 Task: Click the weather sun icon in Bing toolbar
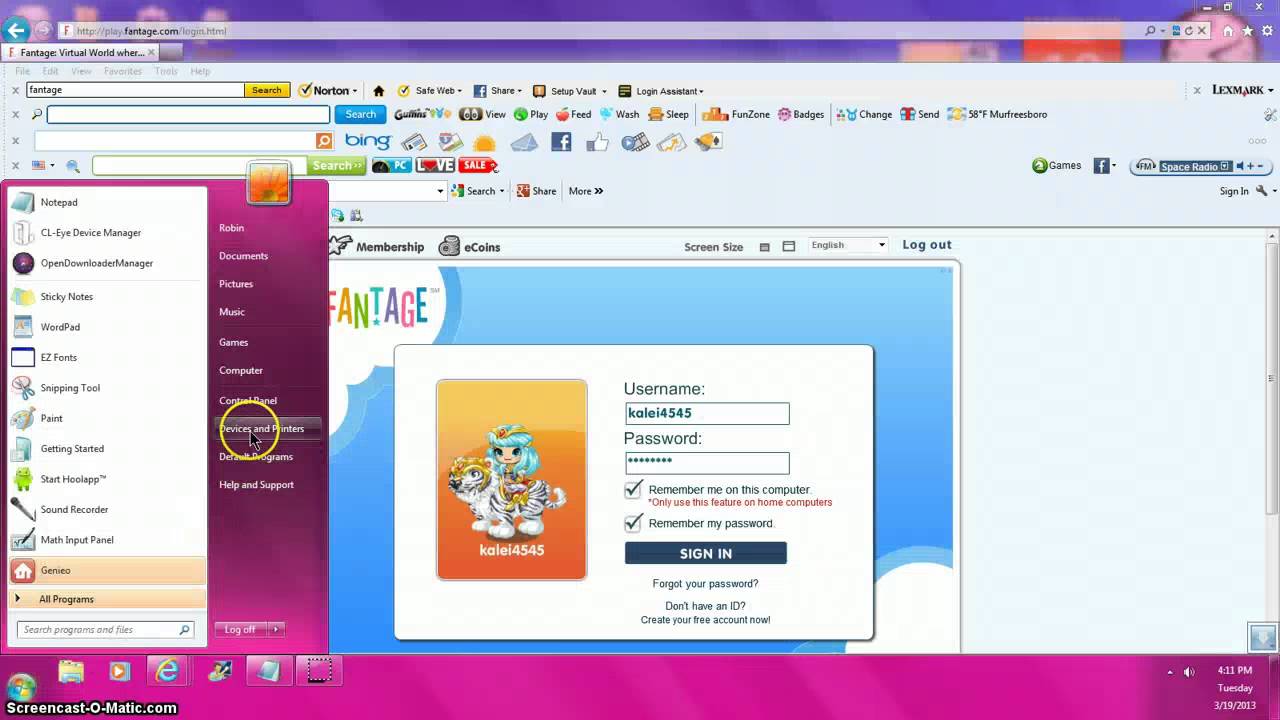484,143
